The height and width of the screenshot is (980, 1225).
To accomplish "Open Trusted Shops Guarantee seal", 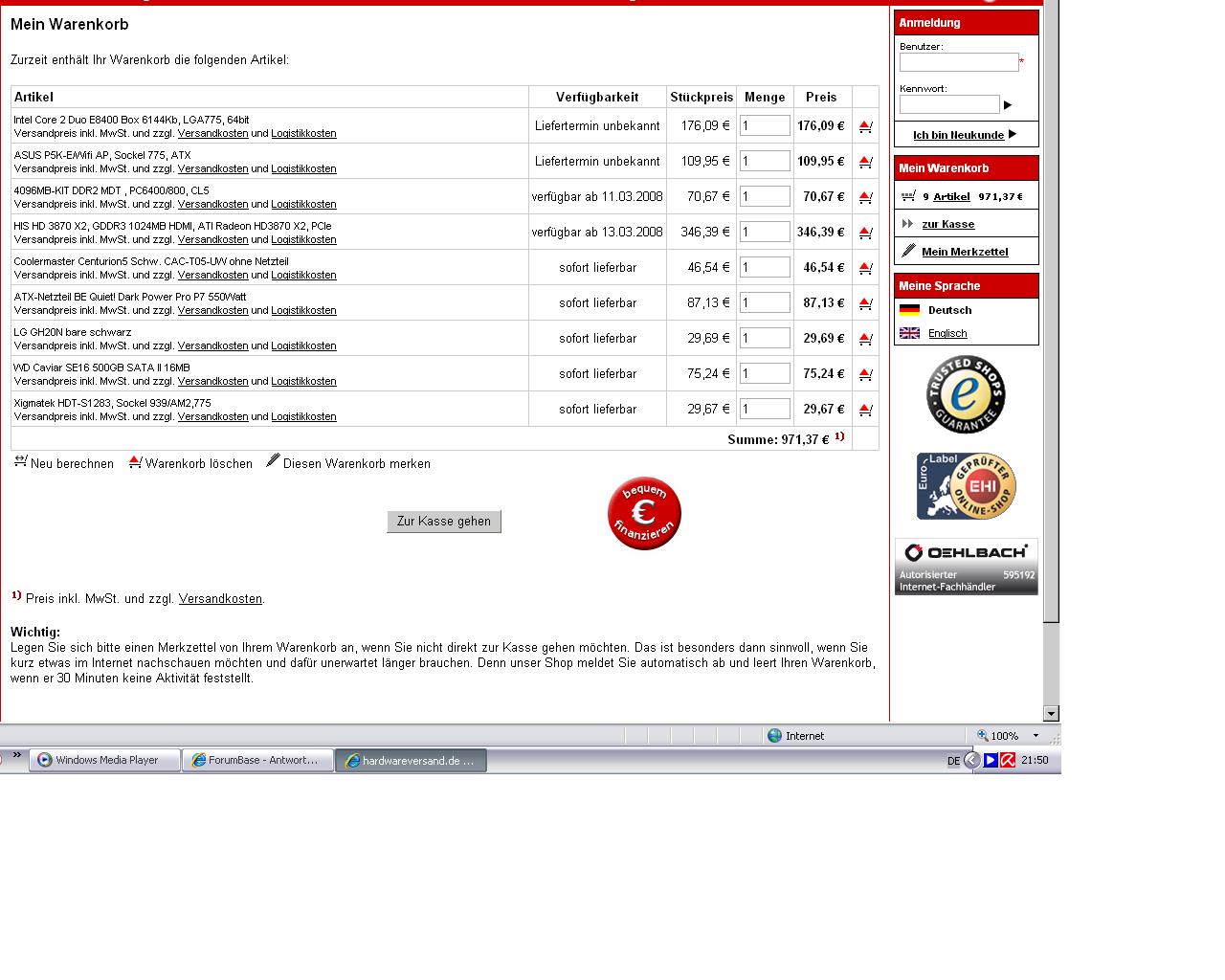I will 966,394.
